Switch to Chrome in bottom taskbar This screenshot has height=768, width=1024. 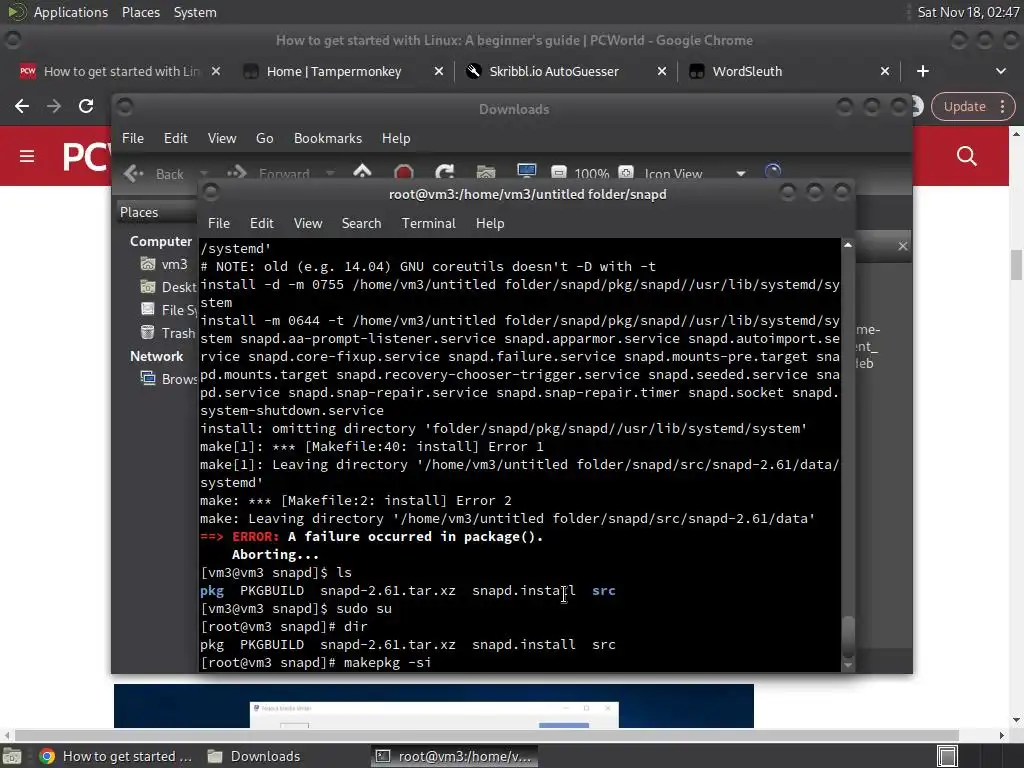pos(116,756)
